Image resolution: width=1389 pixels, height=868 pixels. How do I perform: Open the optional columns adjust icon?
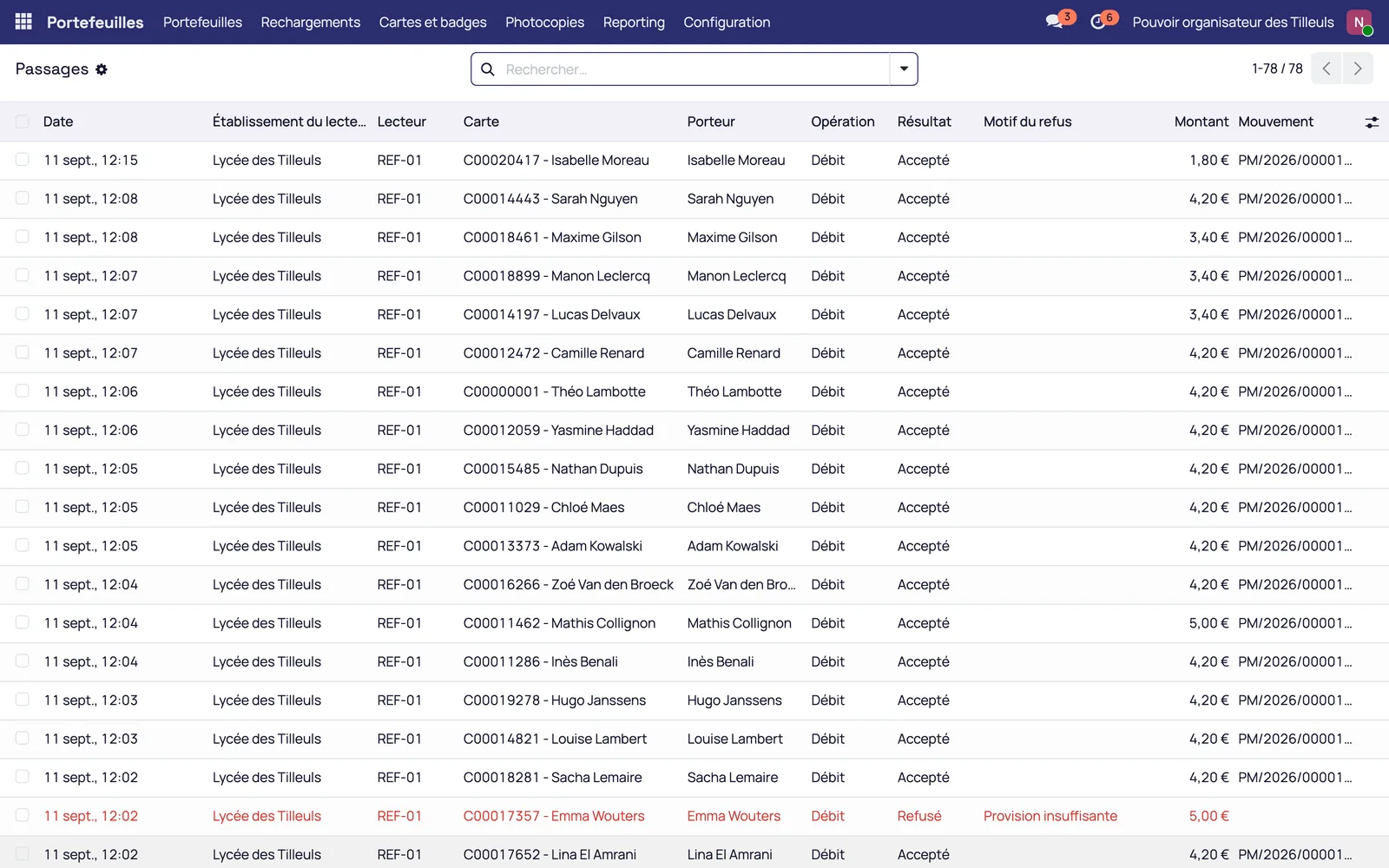point(1372,122)
